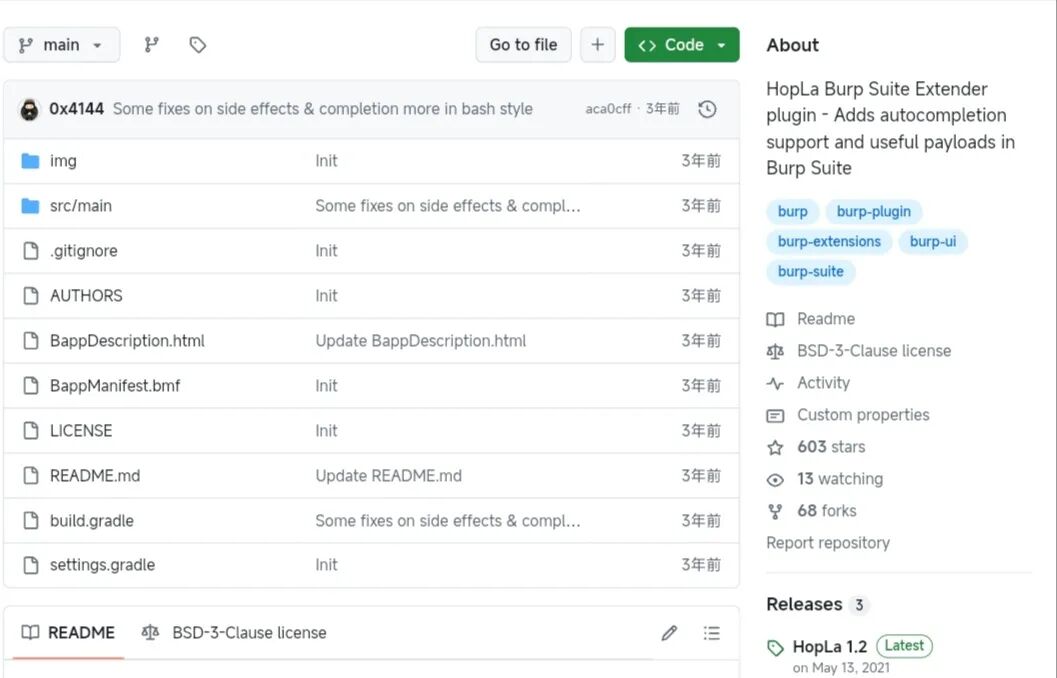Open the build.gradle file

[x=92, y=520]
